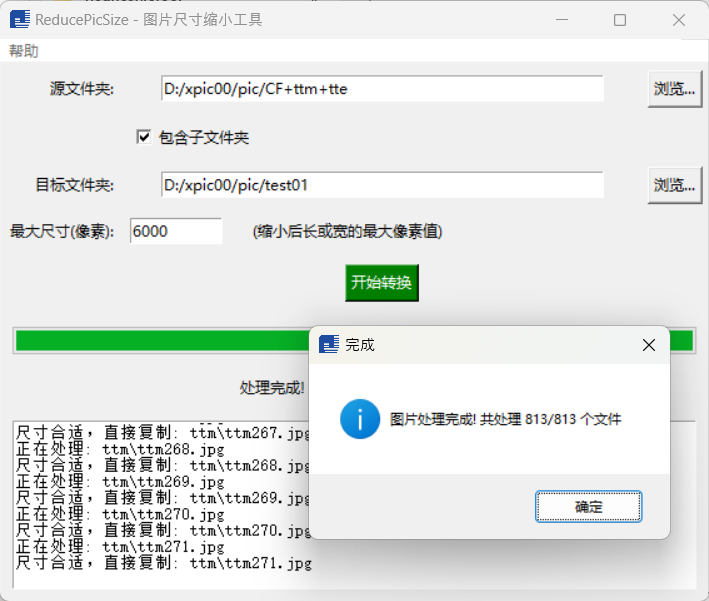
Task: Open the 帮助 menu
Action: tap(24, 51)
